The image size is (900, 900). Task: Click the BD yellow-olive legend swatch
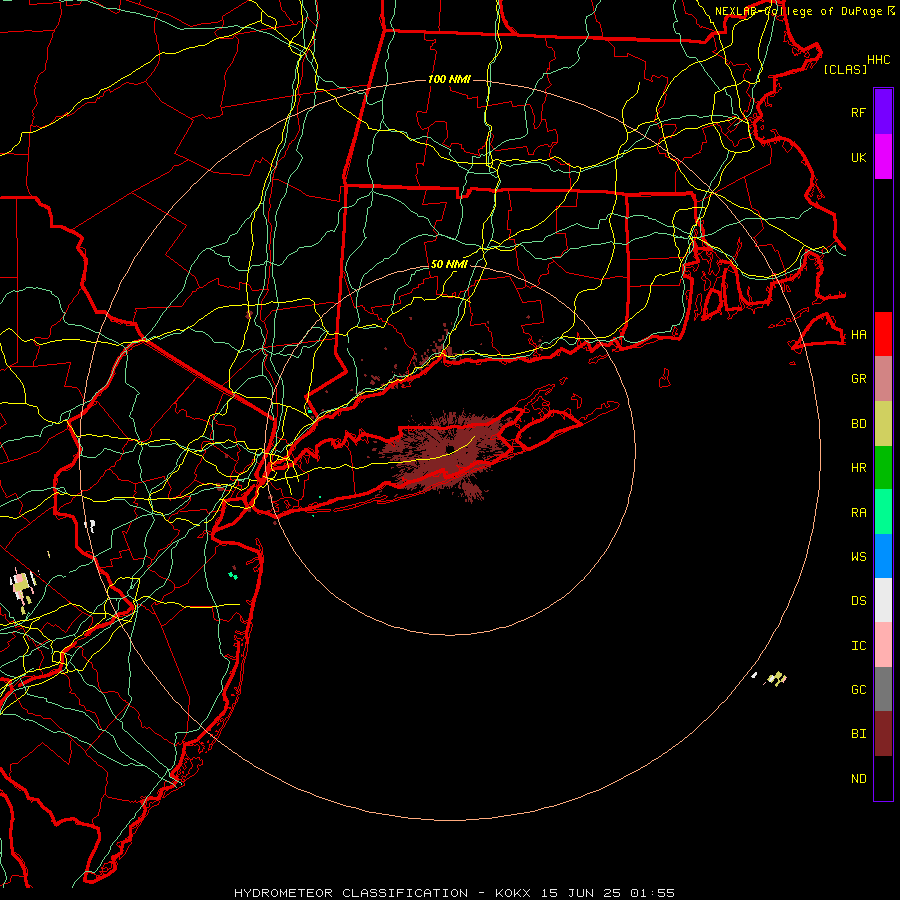tap(883, 424)
